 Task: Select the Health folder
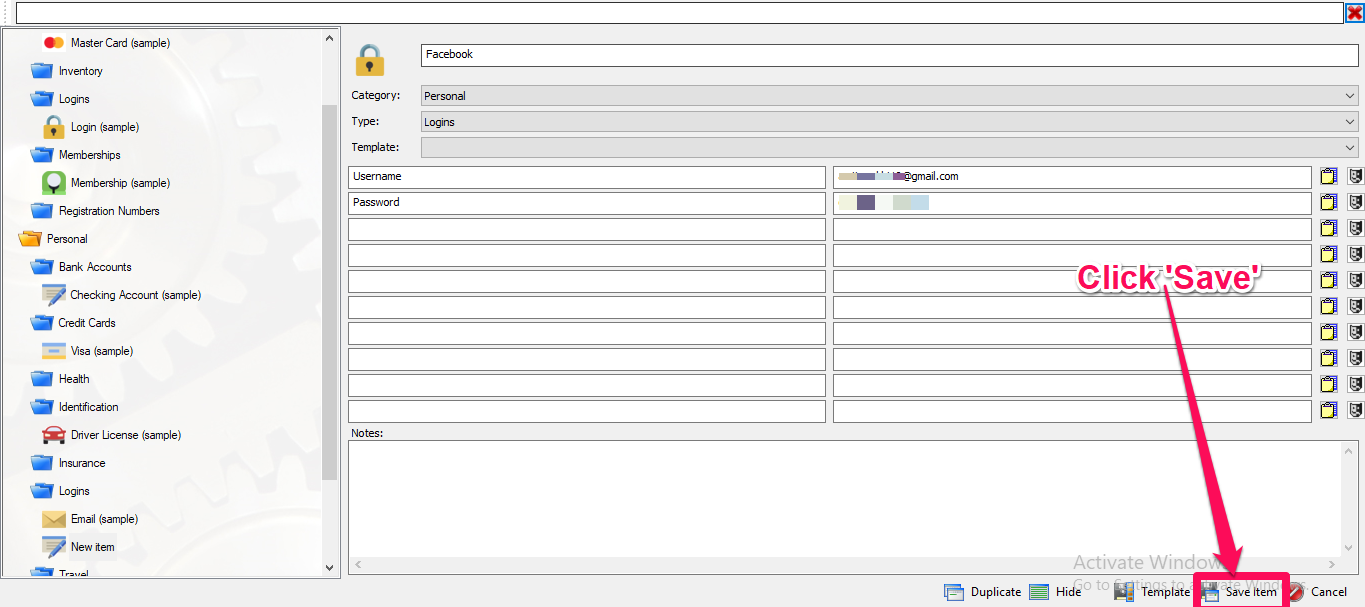click(x=60, y=379)
